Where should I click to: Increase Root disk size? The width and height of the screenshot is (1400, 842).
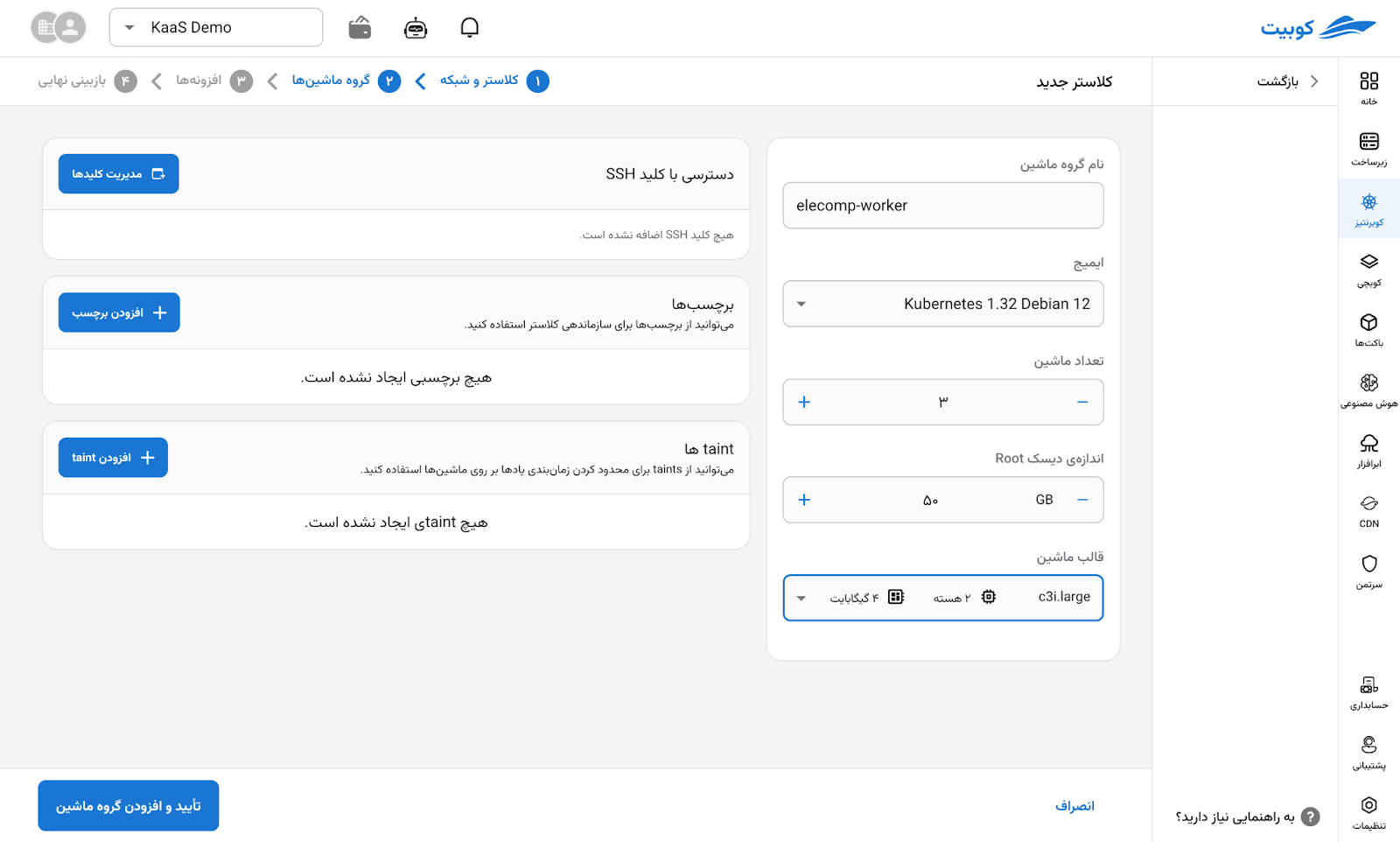pyautogui.click(x=804, y=500)
